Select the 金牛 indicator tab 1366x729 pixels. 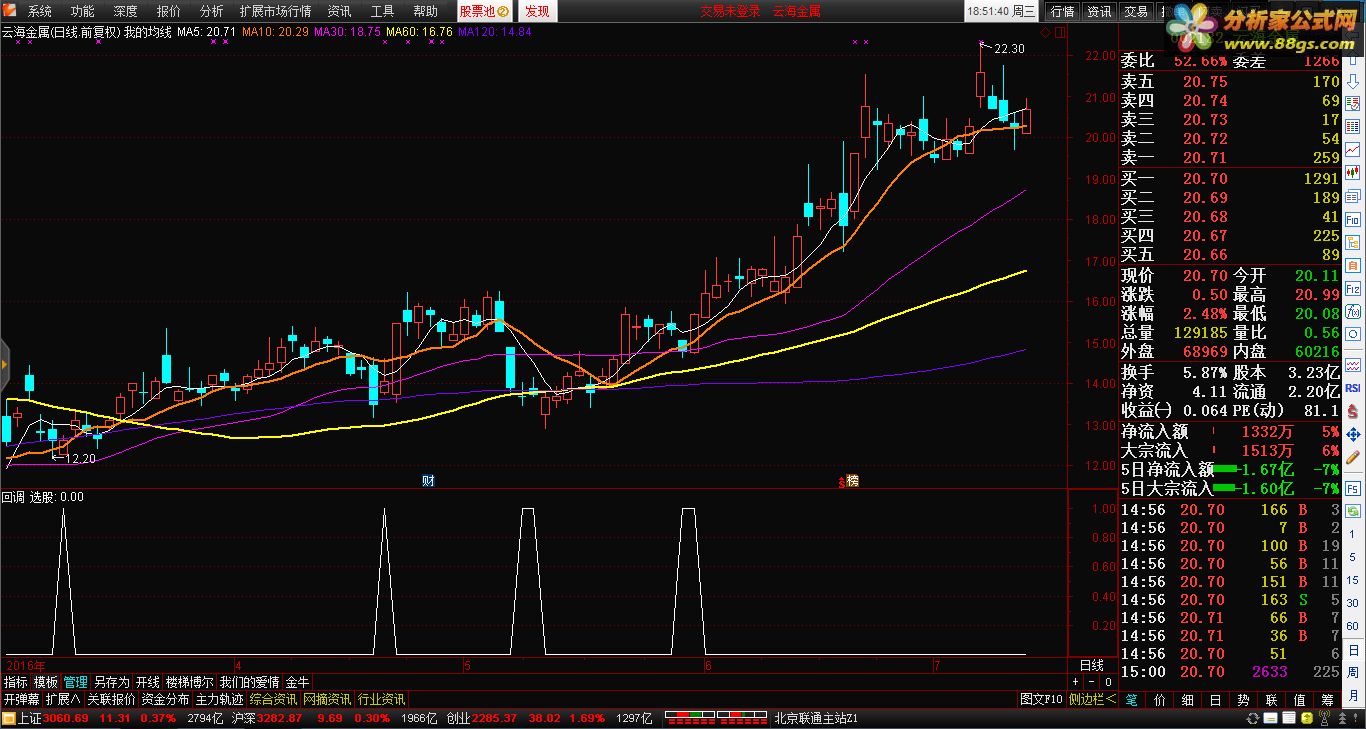pos(297,682)
